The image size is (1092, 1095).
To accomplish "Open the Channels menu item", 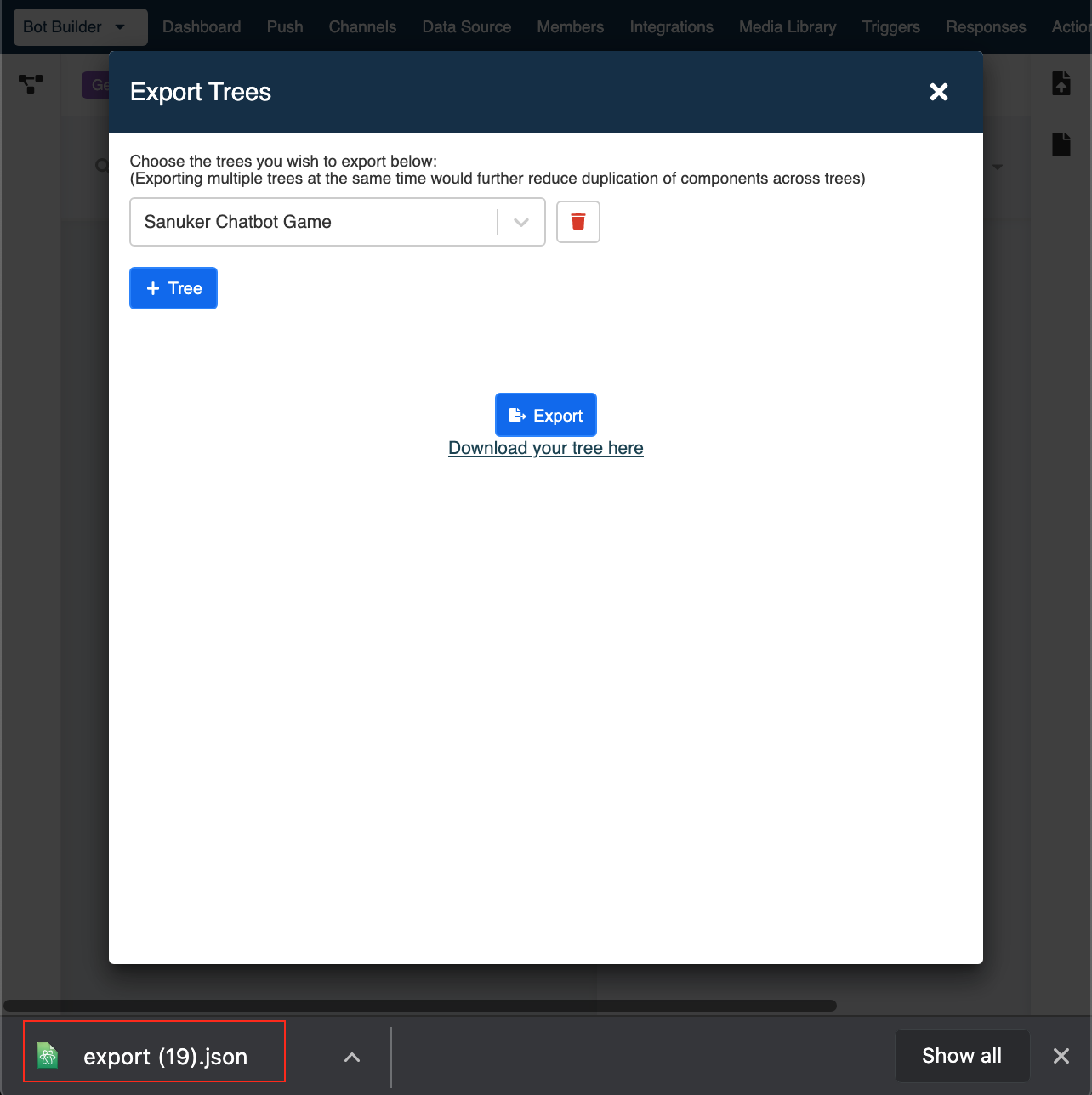I will pos(362,27).
